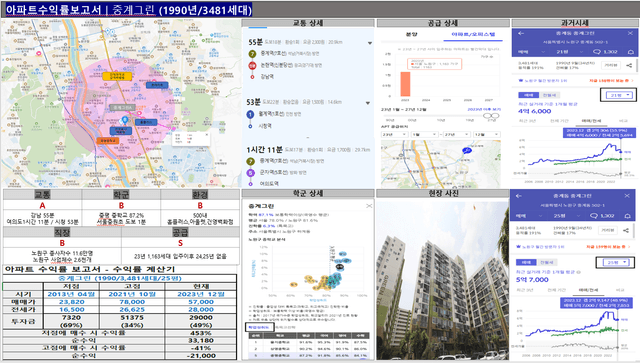Open 25평 size dropdown in lower chart section

coord(615,262)
